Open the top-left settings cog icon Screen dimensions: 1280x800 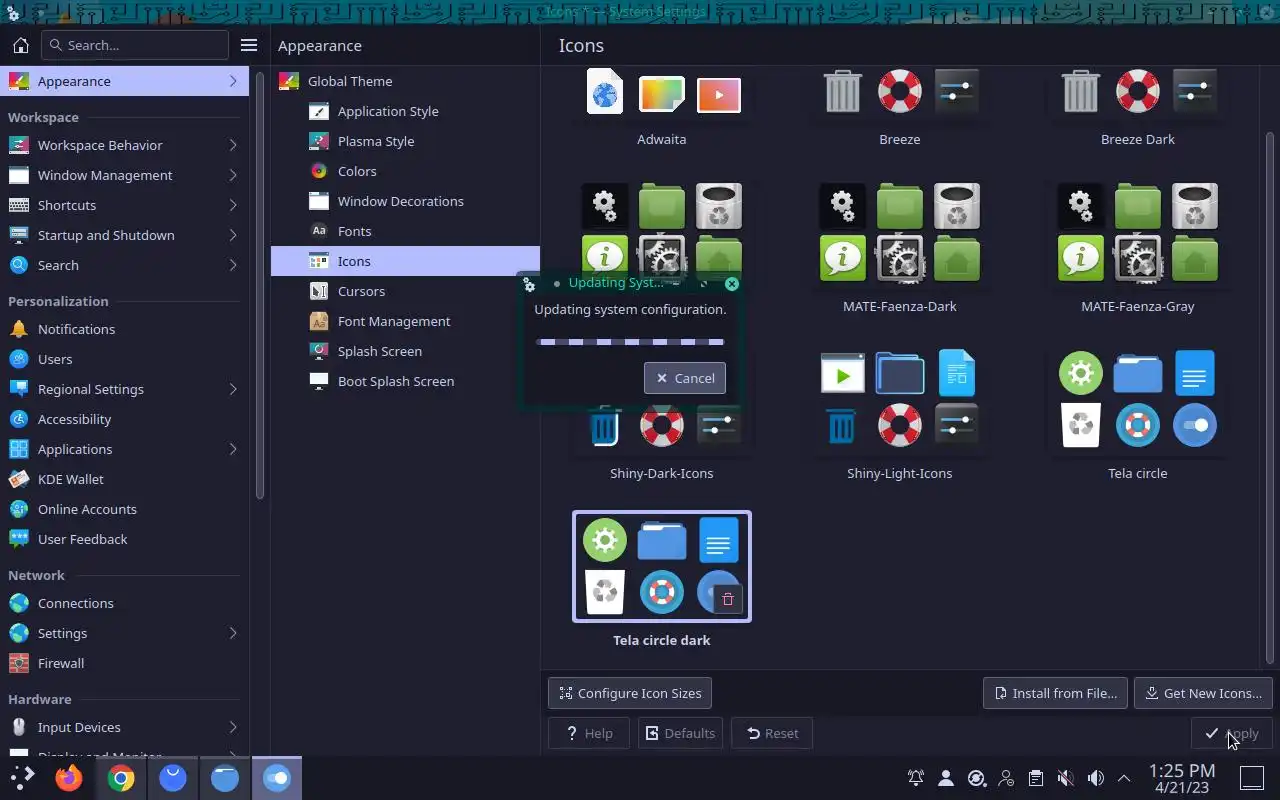13,14
